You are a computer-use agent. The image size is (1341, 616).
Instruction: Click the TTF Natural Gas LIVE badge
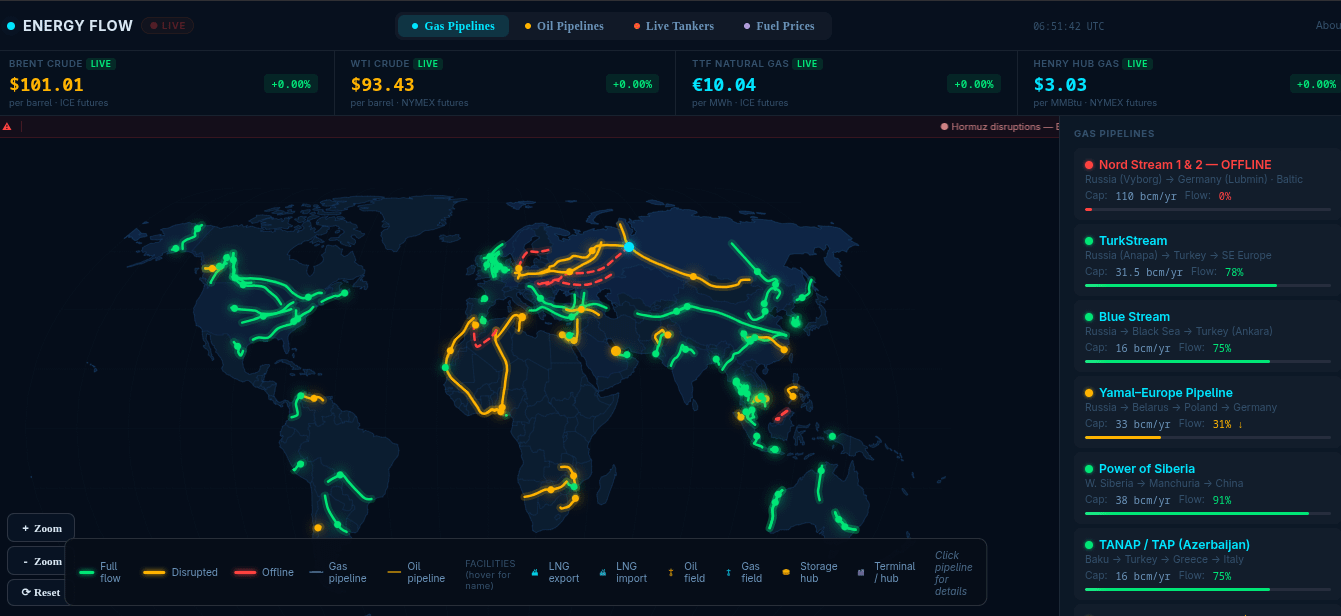[x=807, y=64]
